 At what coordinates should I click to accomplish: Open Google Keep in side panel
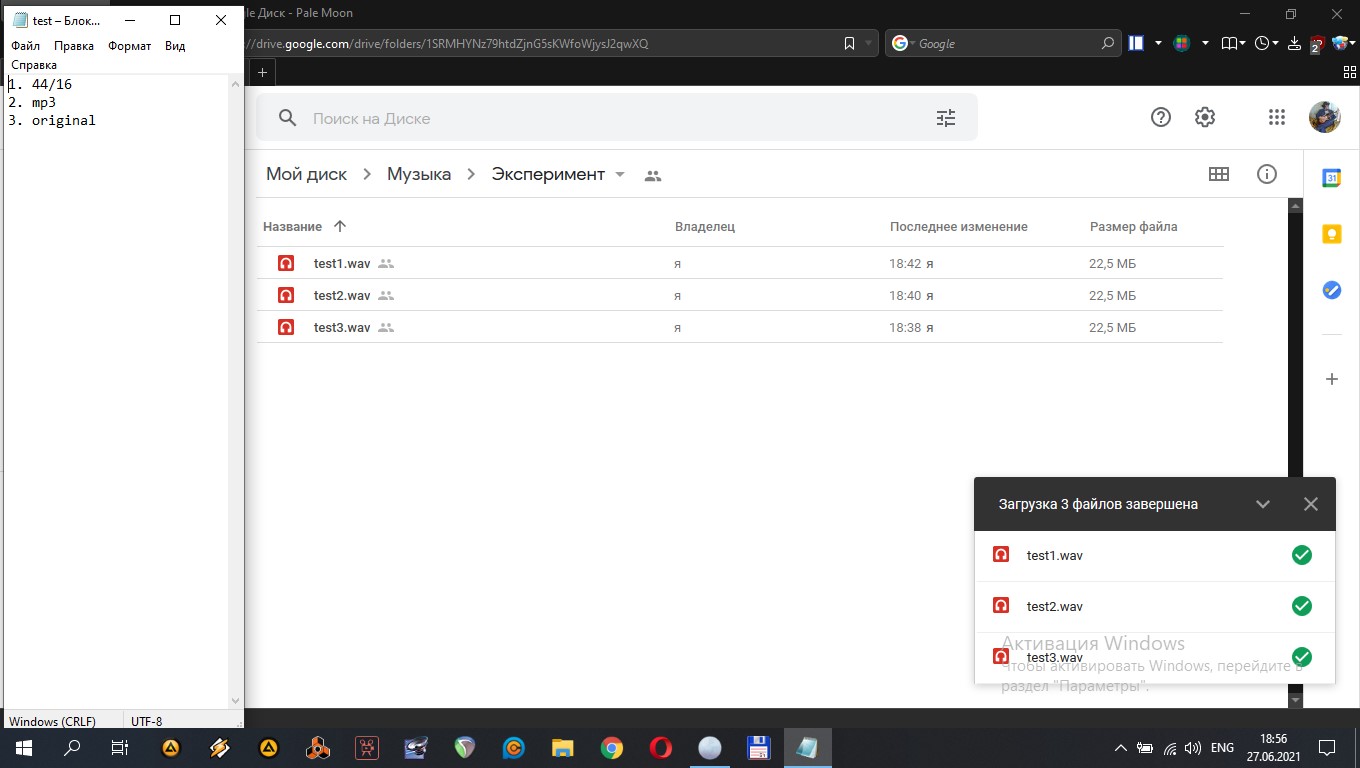point(1332,234)
